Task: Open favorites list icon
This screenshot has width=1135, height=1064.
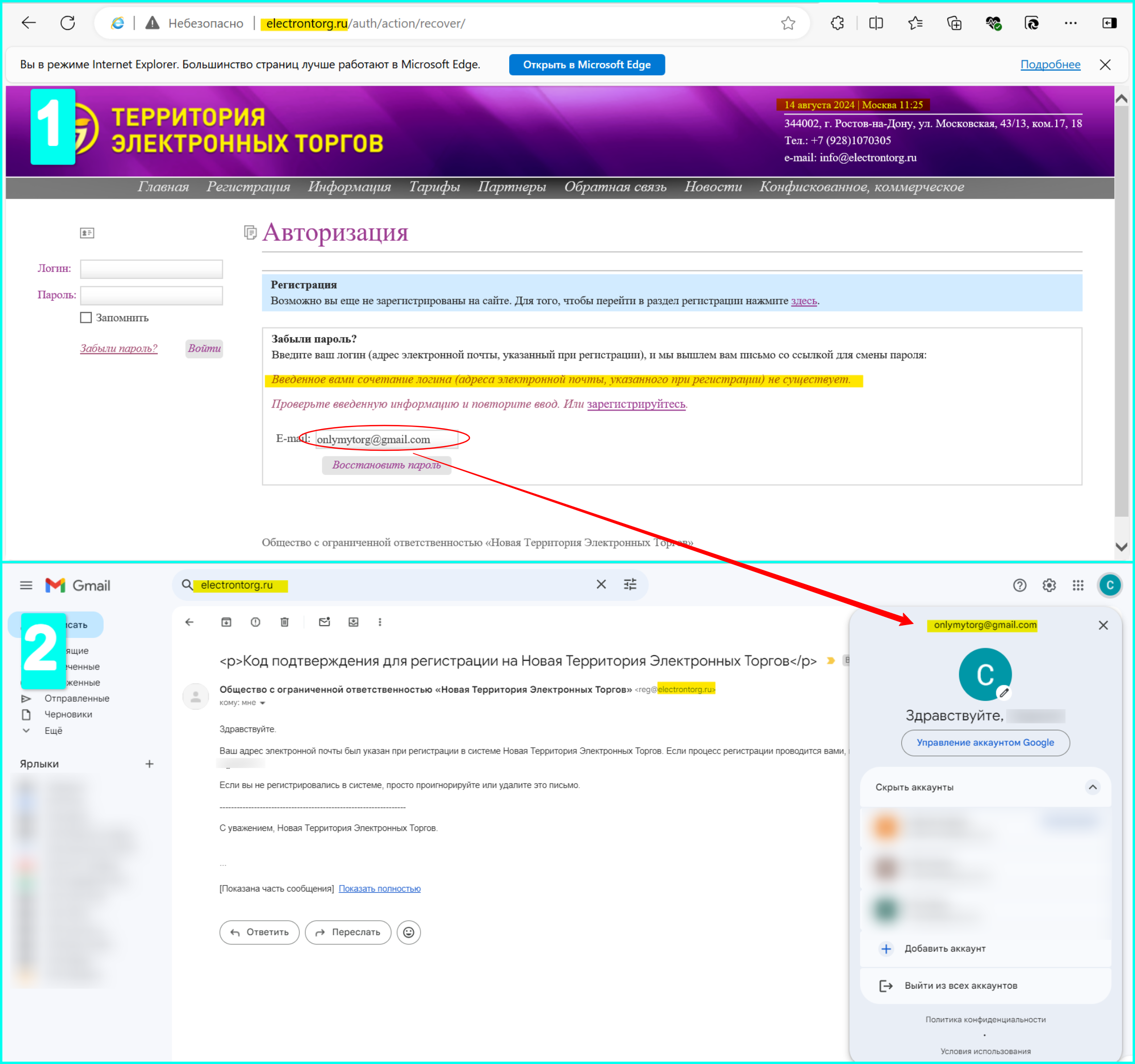Action: point(915,23)
